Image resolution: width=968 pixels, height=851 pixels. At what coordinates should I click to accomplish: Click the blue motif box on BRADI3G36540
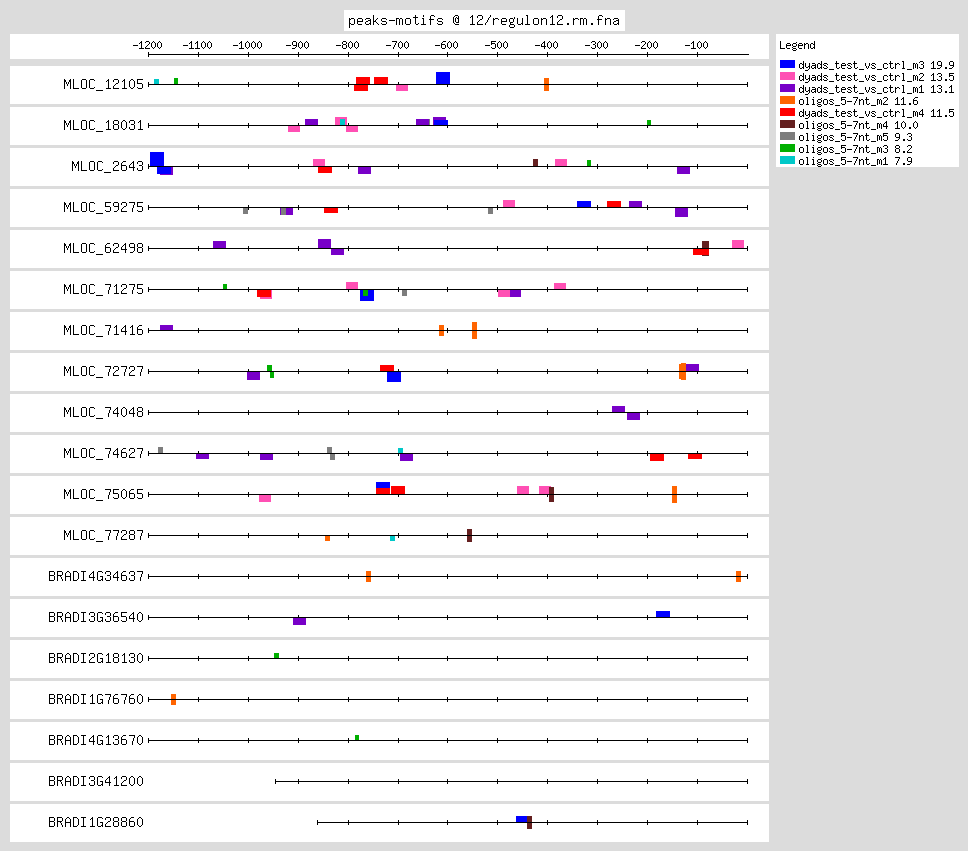pyautogui.click(x=663, y=614)
